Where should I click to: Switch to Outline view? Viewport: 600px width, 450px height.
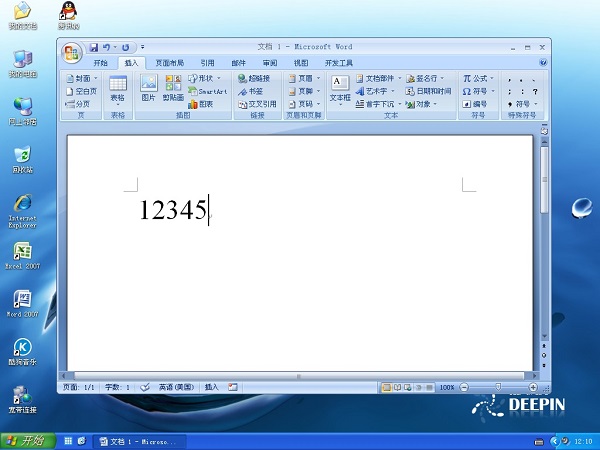[x=419, y=388]
